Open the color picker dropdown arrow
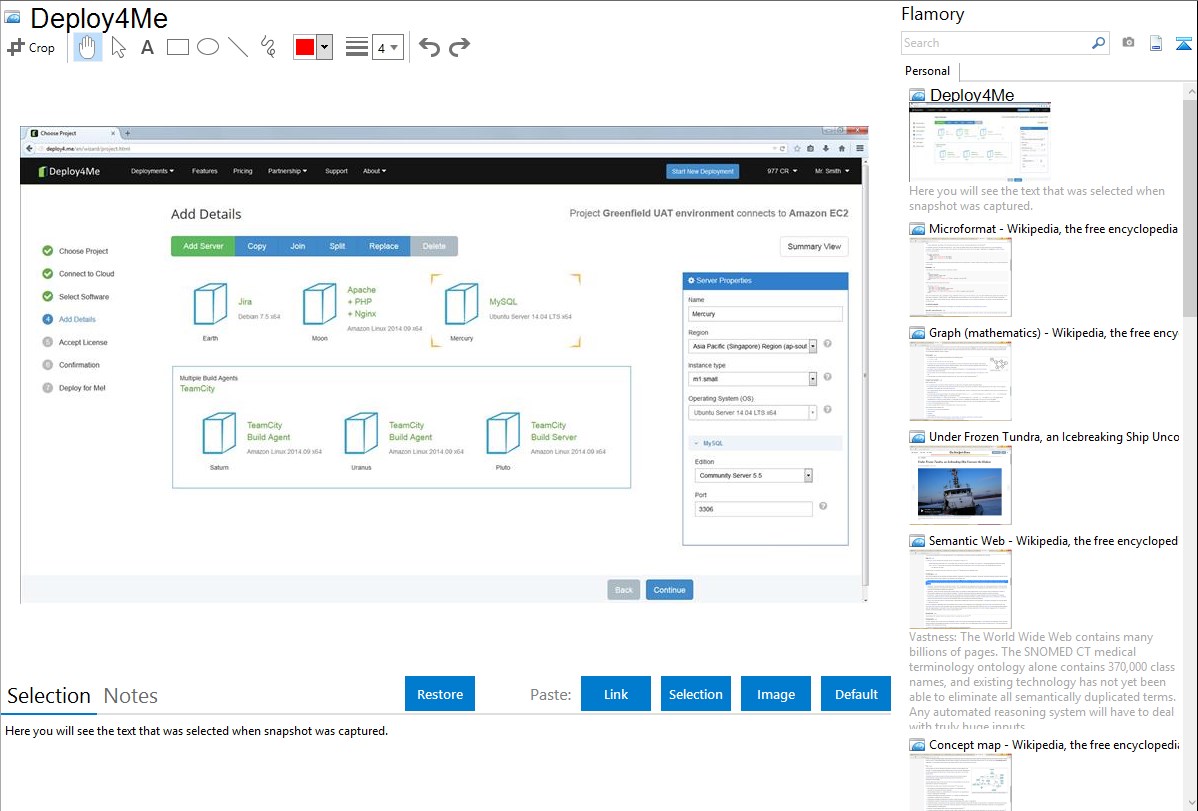Viewport: 1198px width, 811px height. coord(325,47)
